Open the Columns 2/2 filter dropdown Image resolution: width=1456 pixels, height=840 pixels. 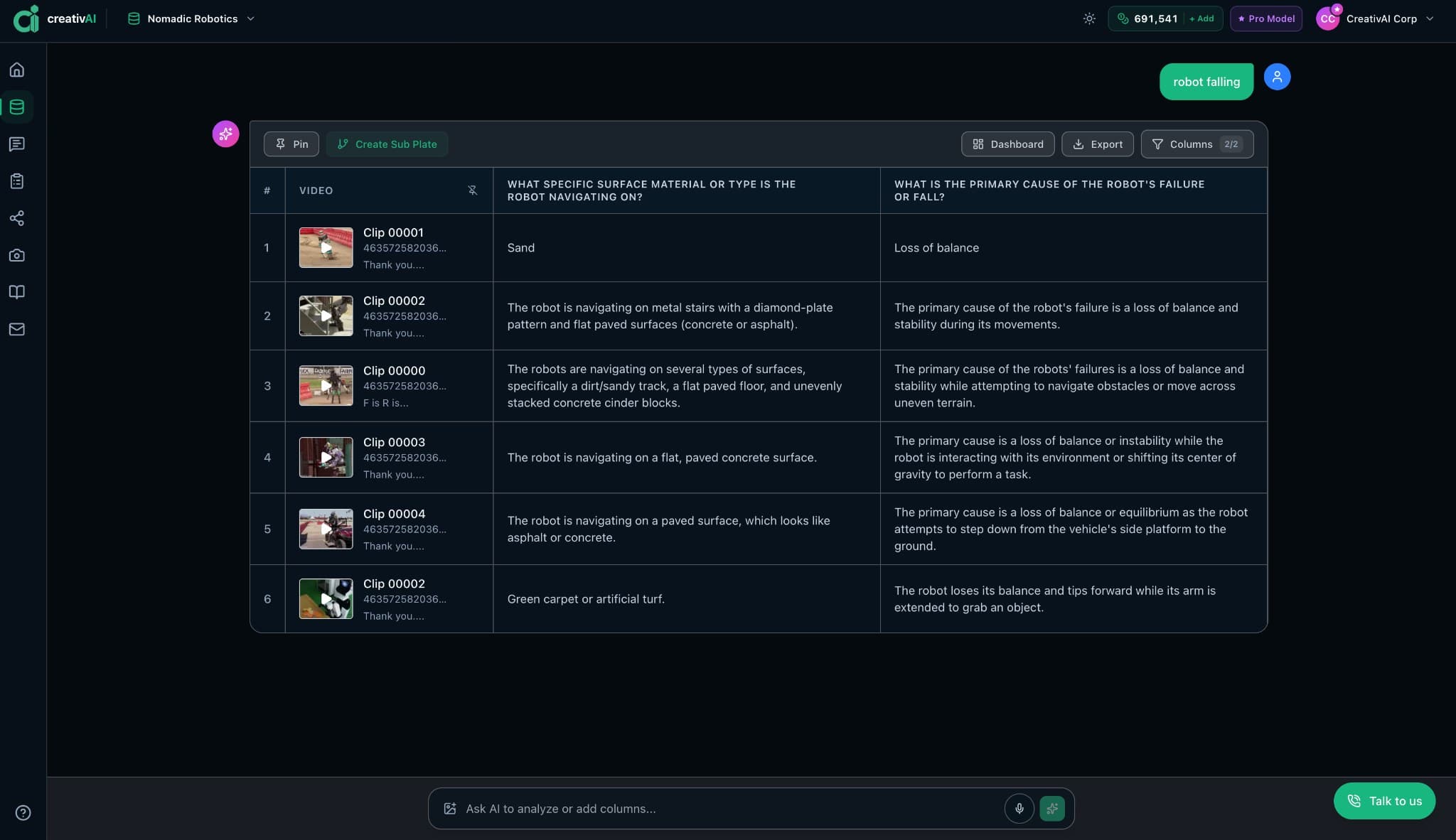pos(1197,144)
